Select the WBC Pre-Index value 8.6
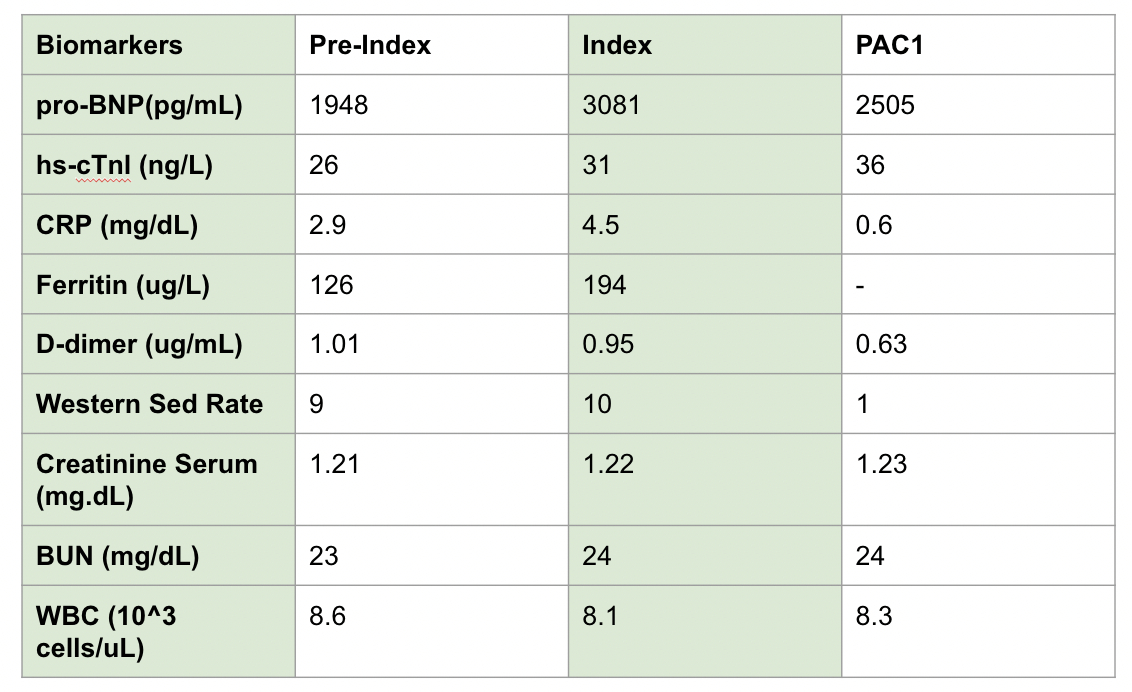1132x692 pixels. [327, 617]
